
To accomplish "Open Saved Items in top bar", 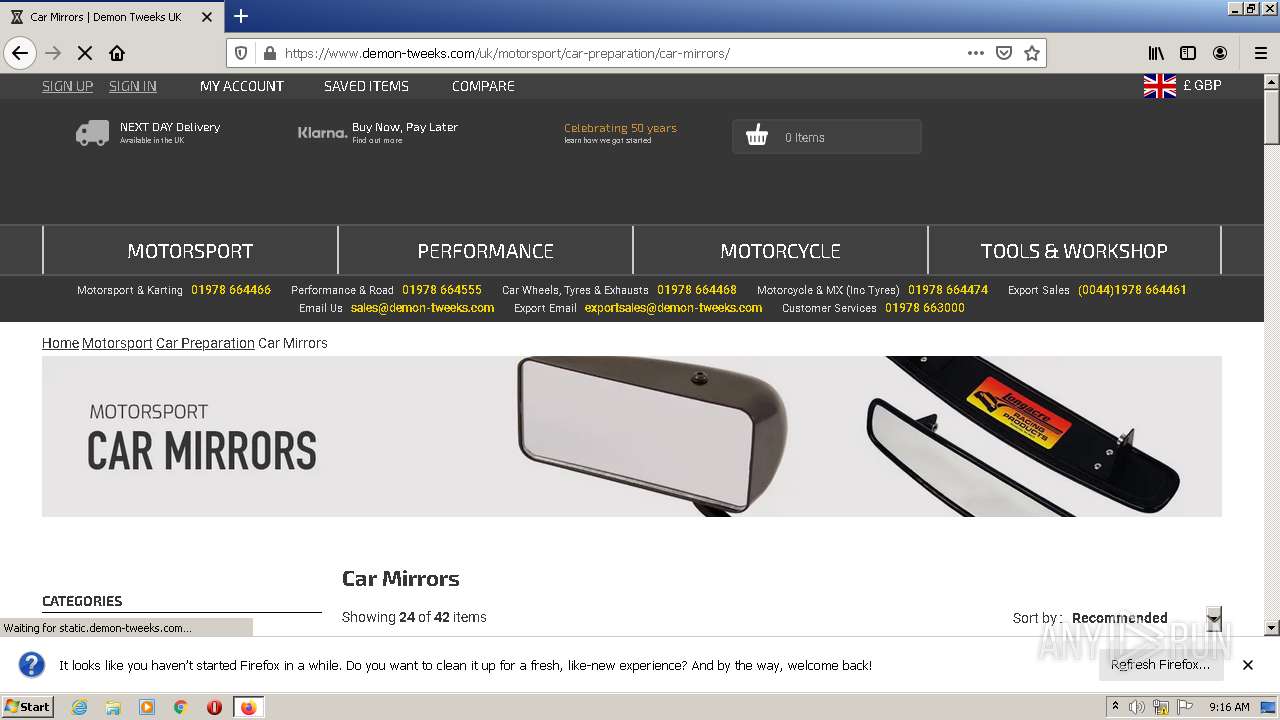I will coord(366,86).
